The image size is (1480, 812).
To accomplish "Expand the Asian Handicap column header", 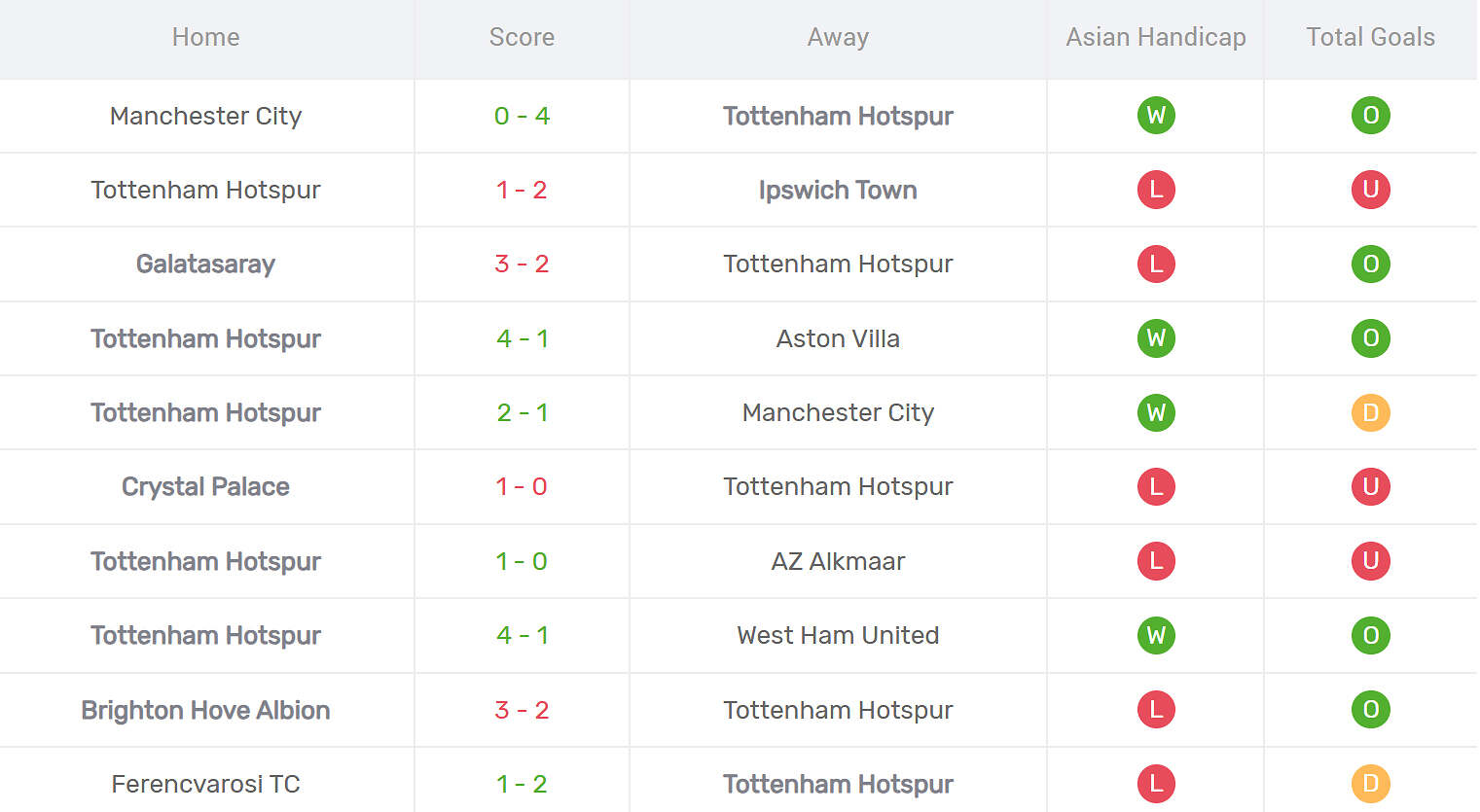I will [1155, 37].
